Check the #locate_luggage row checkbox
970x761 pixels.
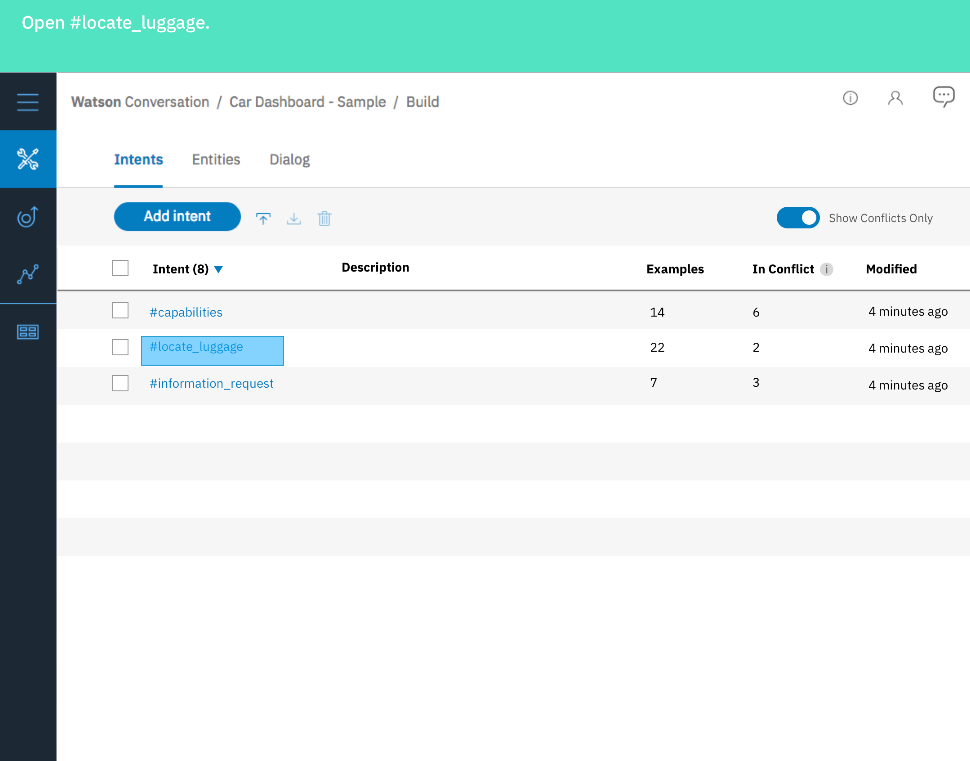tap(120, 347)
